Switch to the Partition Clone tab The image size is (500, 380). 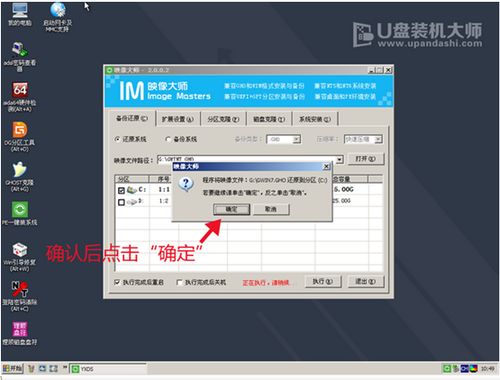[x=223, y=119]
